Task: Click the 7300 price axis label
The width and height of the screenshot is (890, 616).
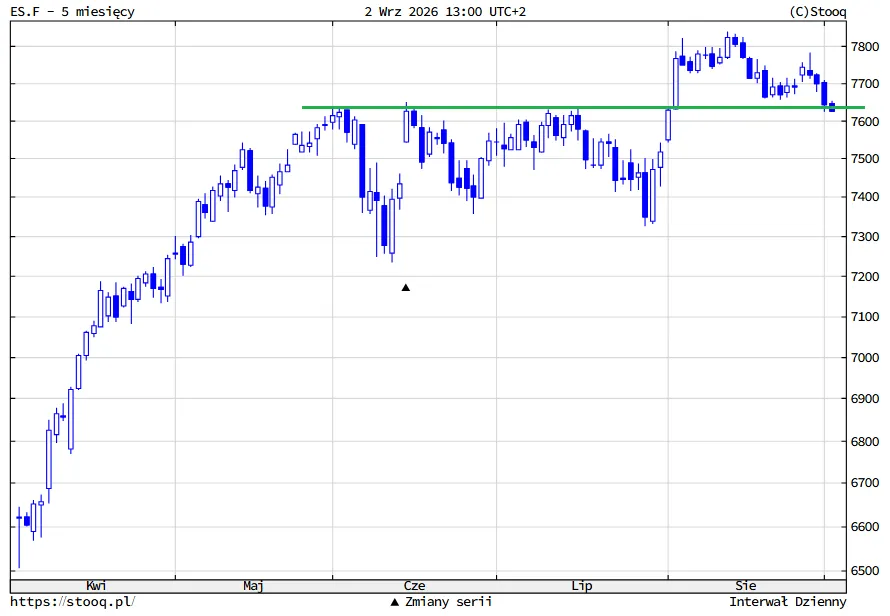Action: coord(865,237)
